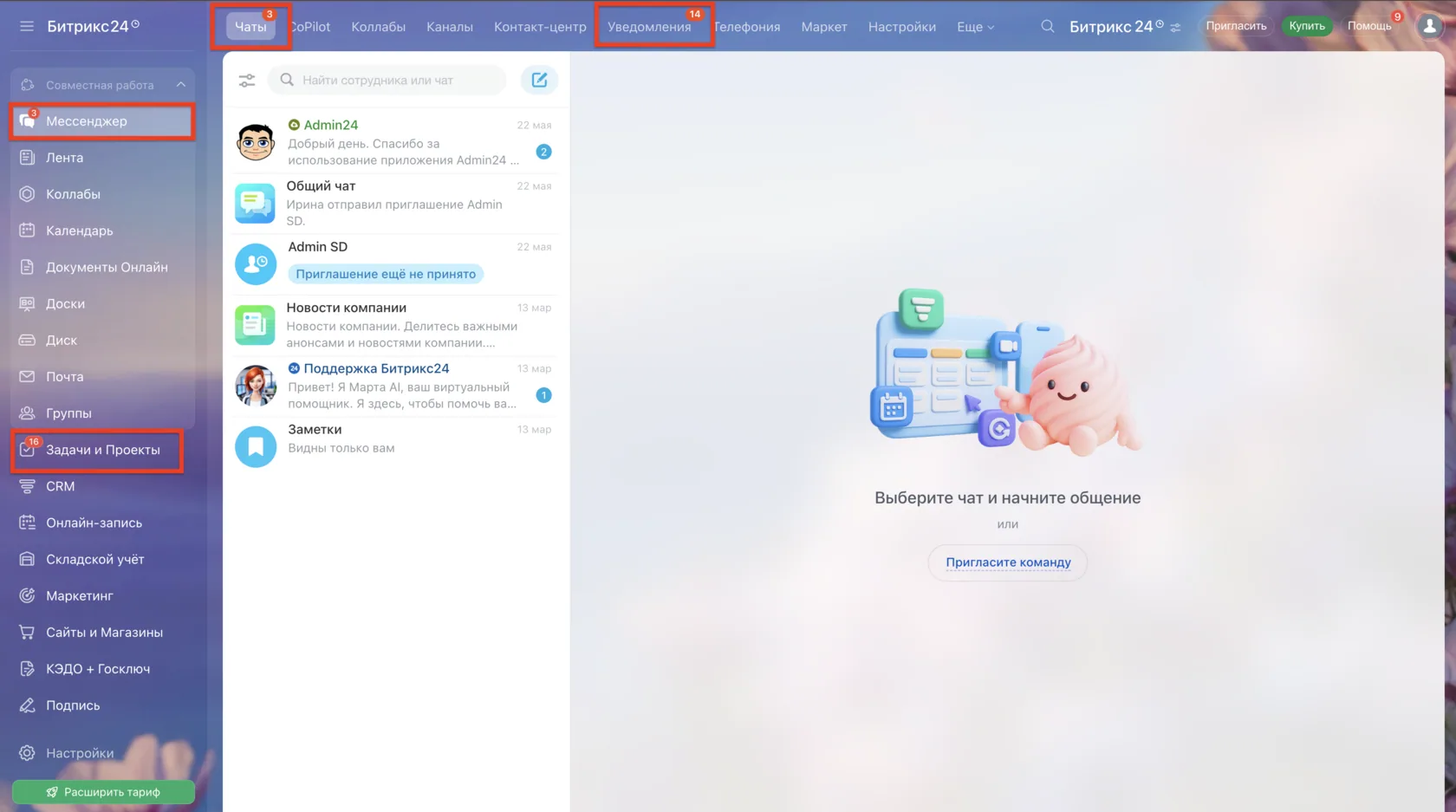Image resolution: width=1456 pixels, height=812 pixels.
Task: Click the green Купить button
Action: (1307, 26)
